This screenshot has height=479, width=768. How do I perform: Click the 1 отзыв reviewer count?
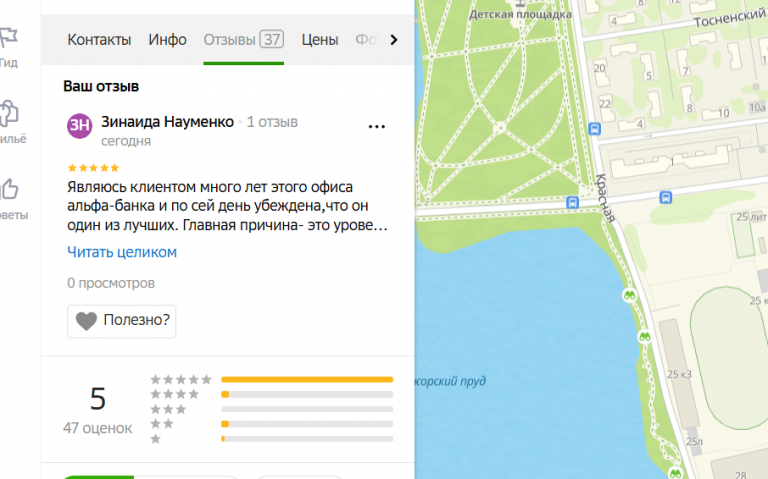[x=272, y=122]
